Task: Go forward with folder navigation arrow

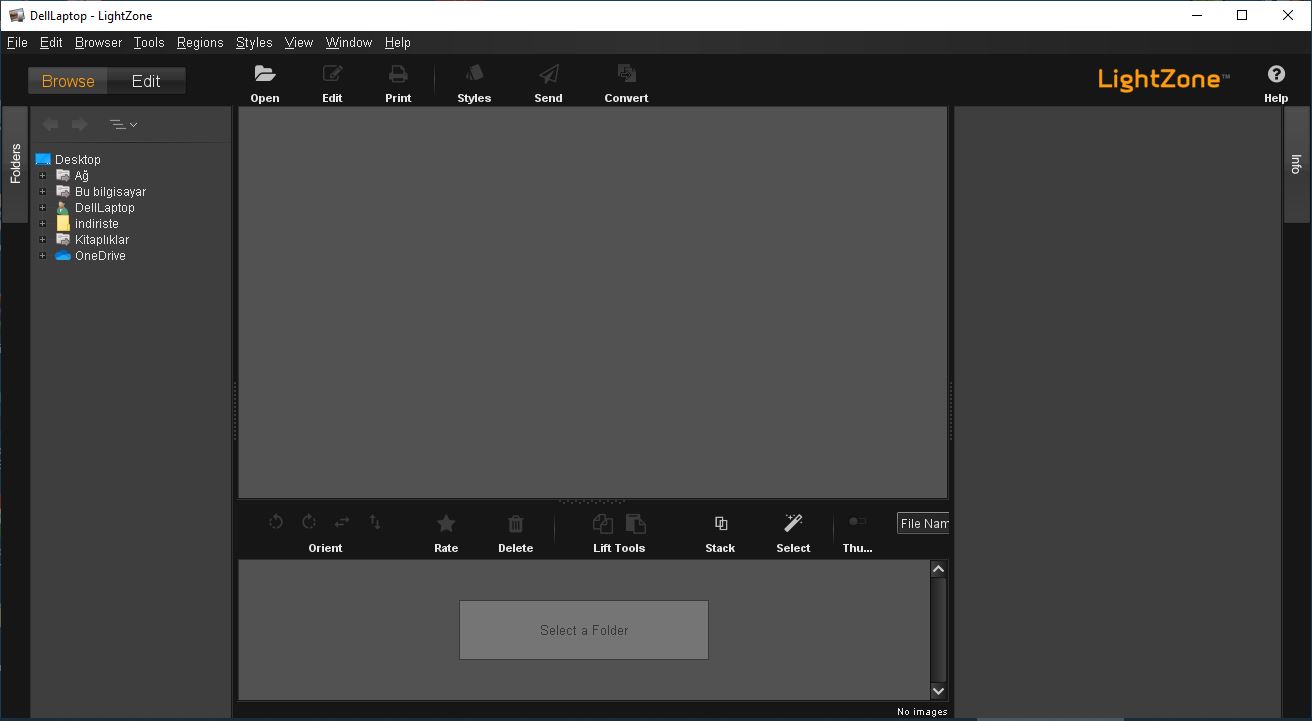Action: 80,124
